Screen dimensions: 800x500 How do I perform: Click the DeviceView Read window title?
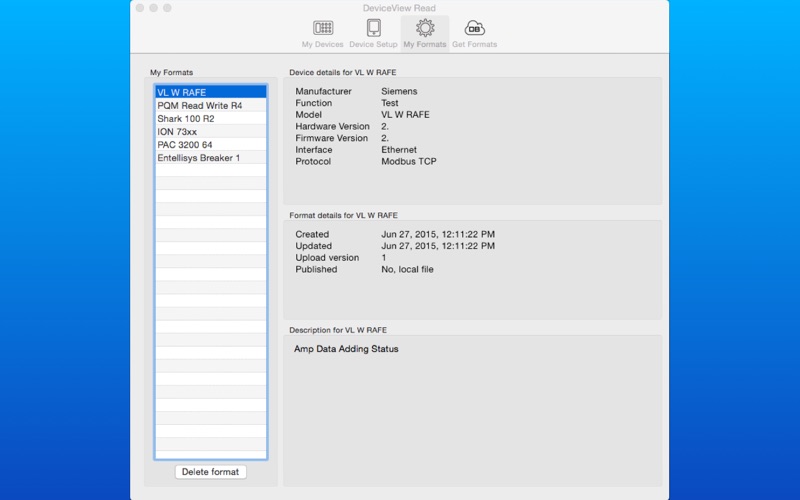click(x=399, y=8)
